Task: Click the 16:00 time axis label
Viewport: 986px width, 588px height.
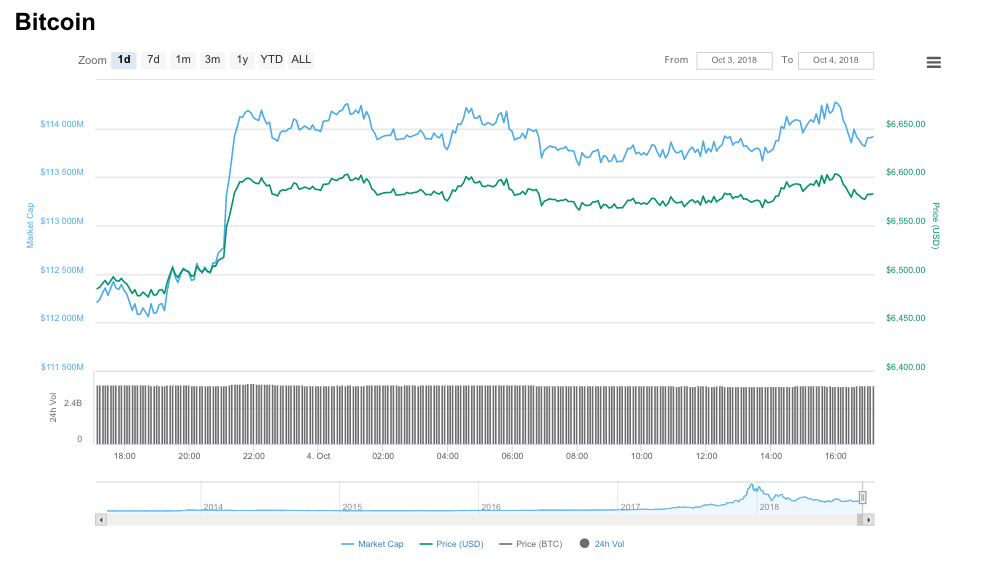Action: click(836, 456)
